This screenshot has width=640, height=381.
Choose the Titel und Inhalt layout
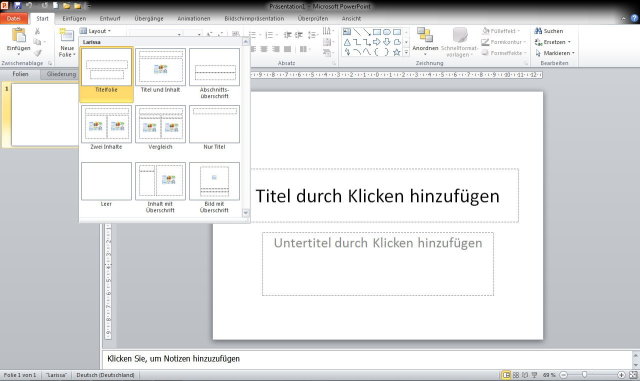(160, 71)
